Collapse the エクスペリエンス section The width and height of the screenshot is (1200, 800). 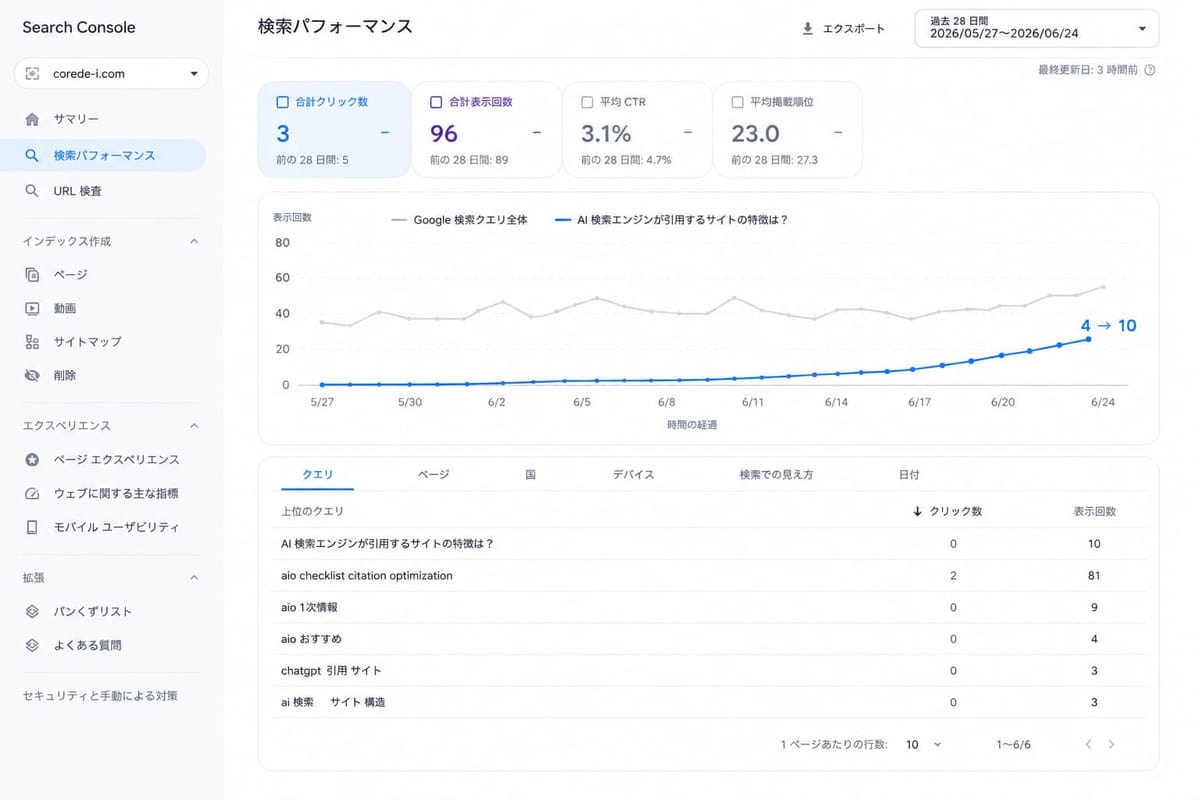[x=194, y=425]
